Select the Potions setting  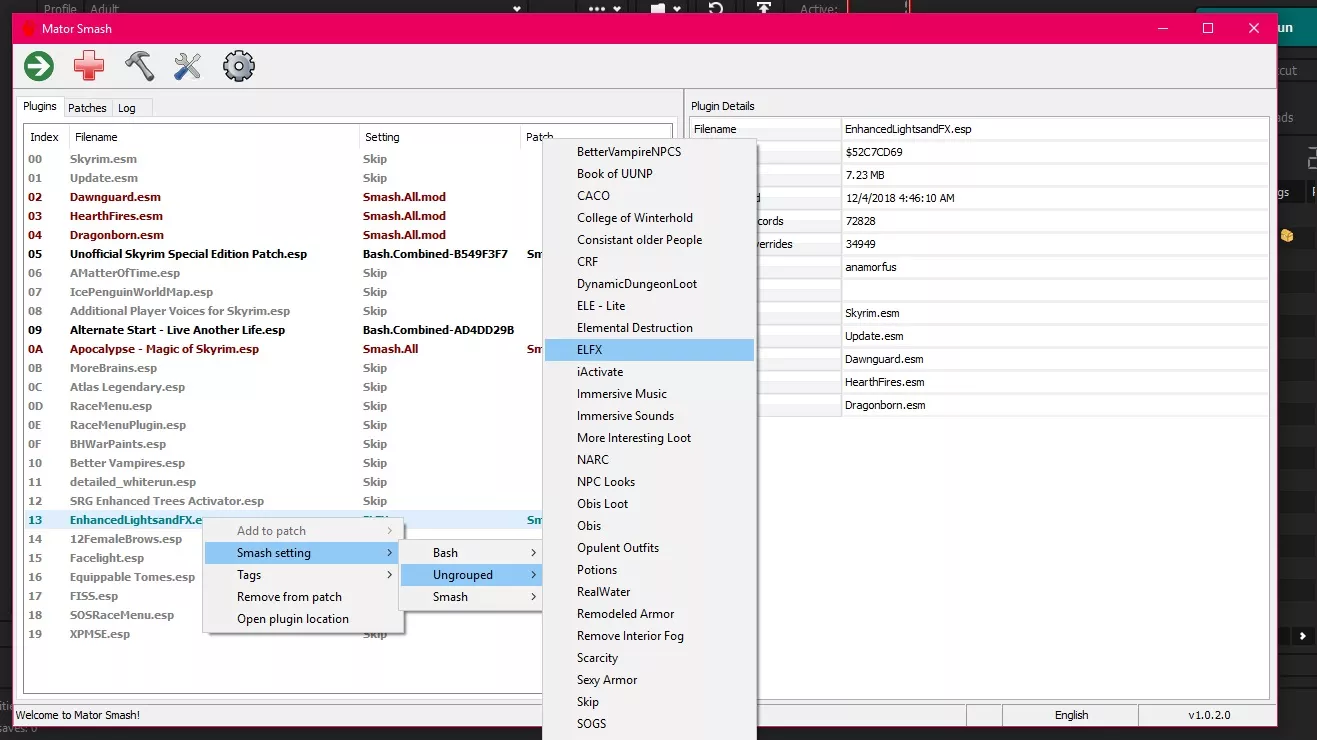649,570
